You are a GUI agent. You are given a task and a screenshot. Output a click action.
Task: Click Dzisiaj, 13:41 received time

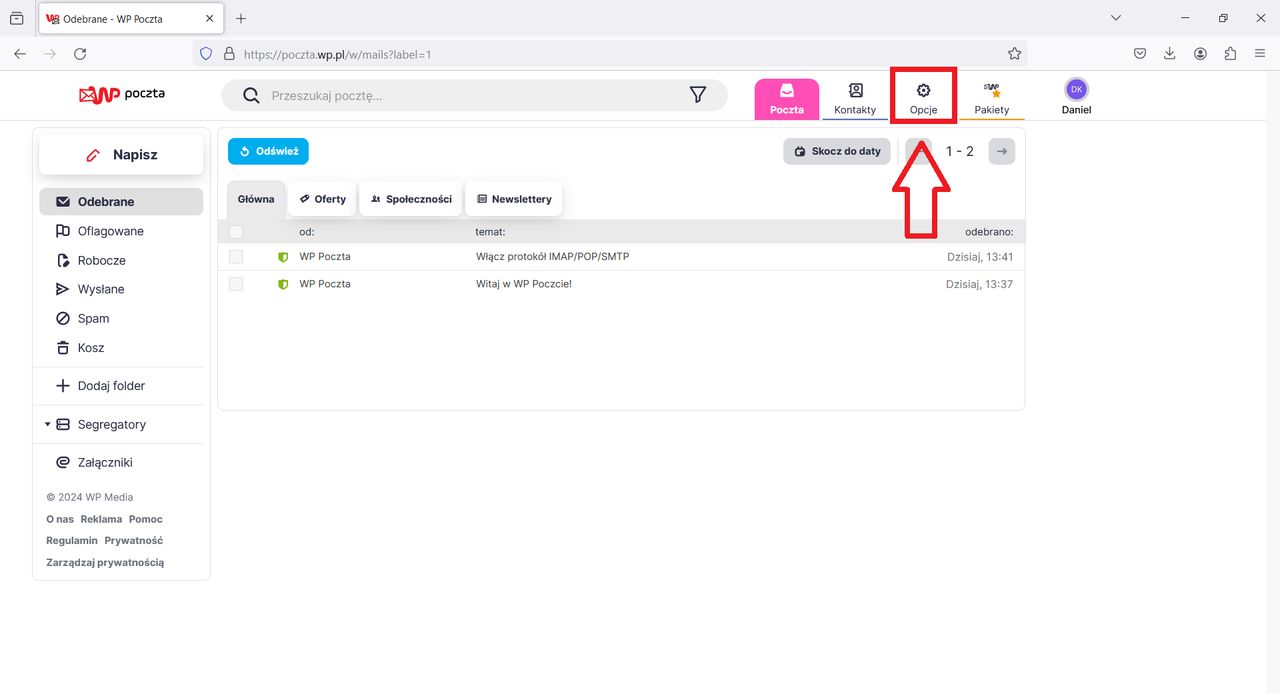(x=980, y=257)
